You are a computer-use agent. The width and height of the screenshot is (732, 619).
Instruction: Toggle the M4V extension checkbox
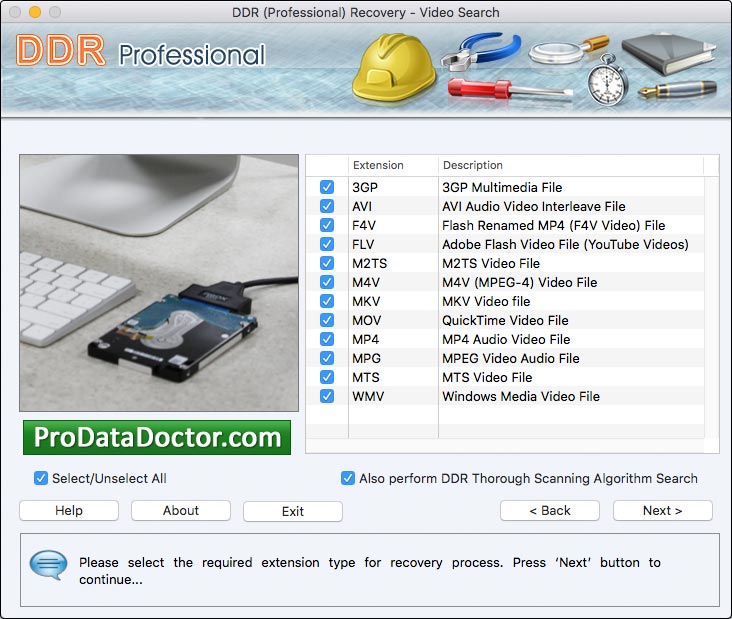click(x=327, y=282)
